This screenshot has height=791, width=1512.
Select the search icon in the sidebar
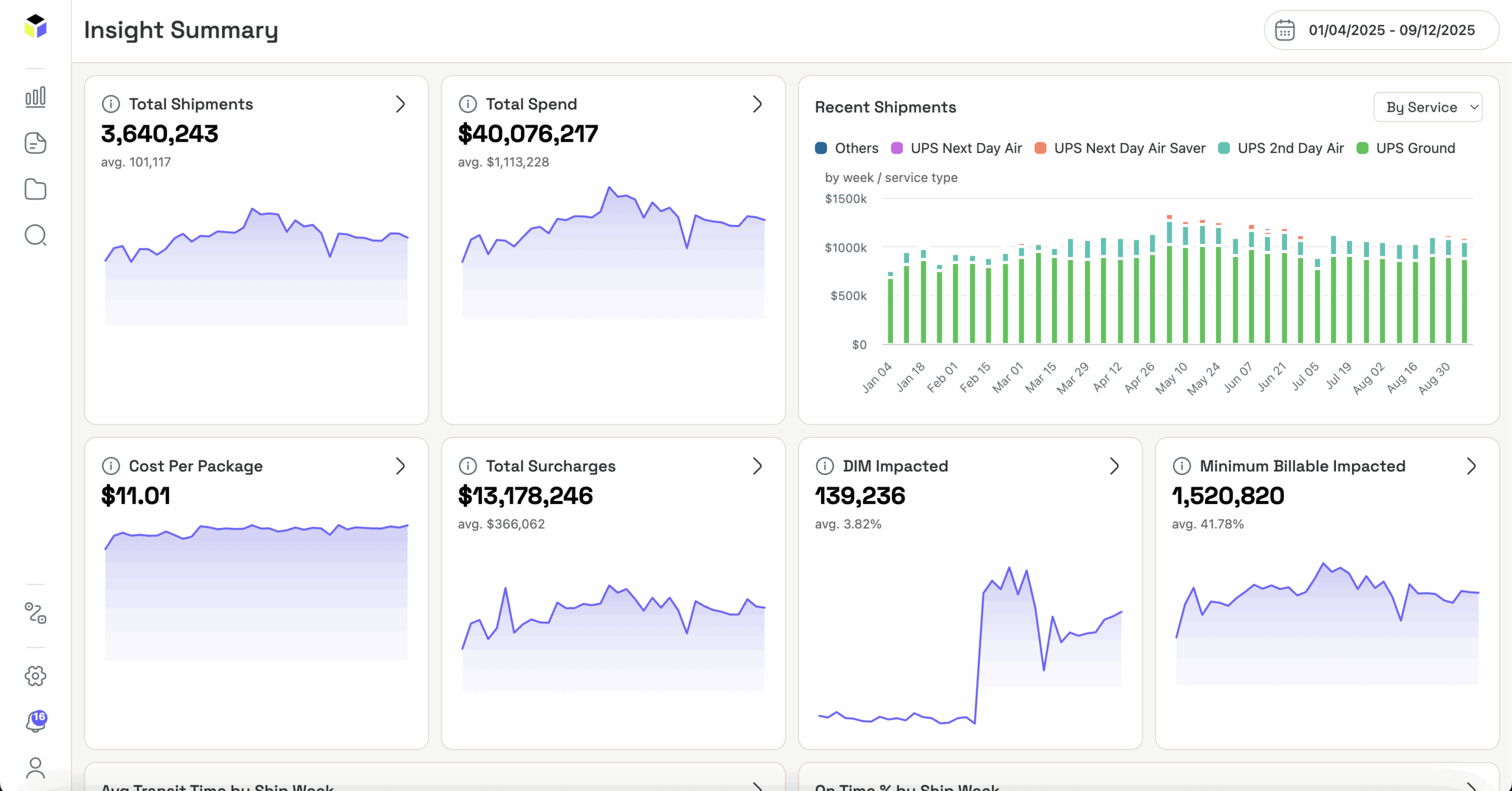tap(35, 235)
